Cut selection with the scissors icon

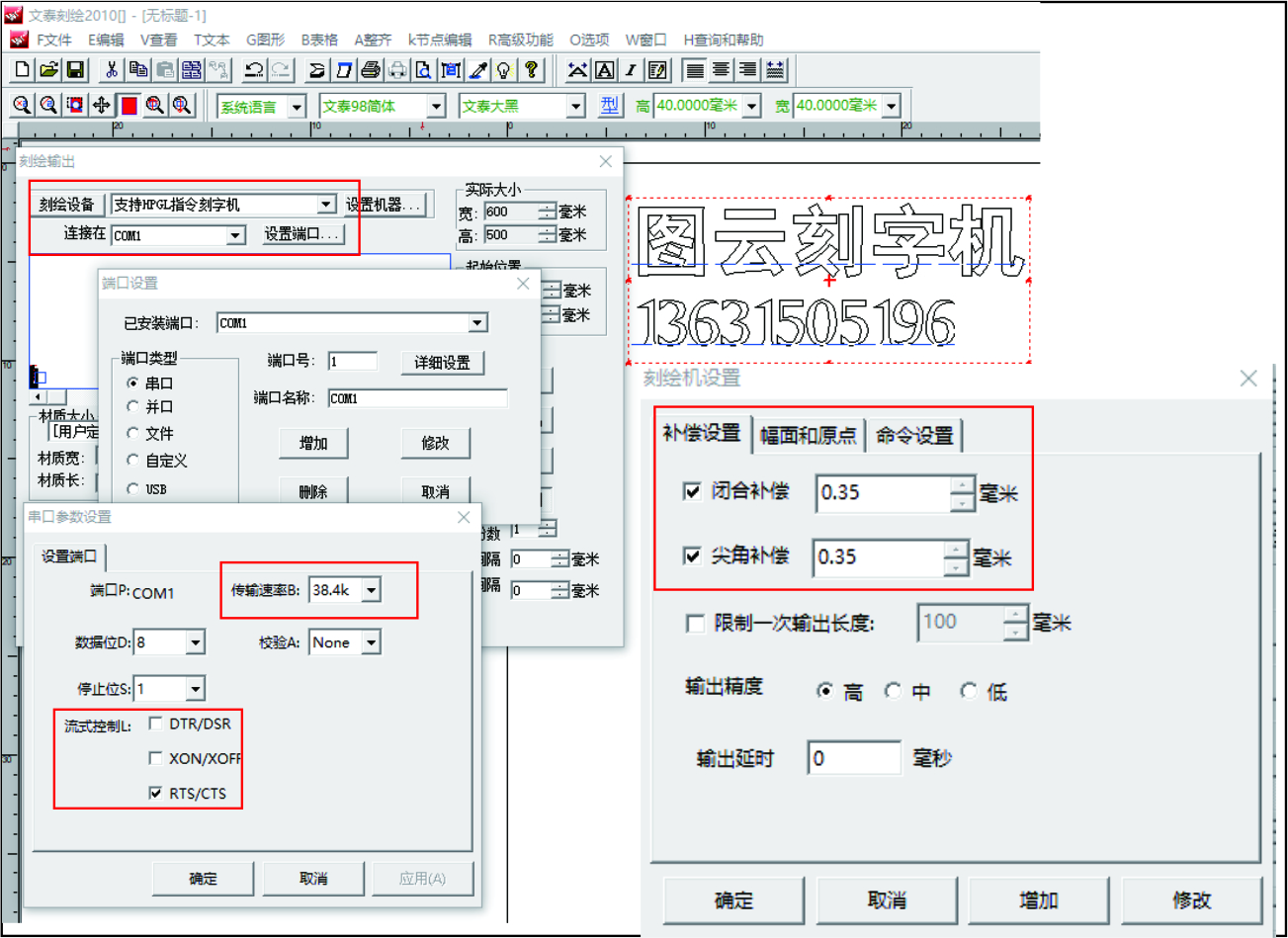[112, 70]
